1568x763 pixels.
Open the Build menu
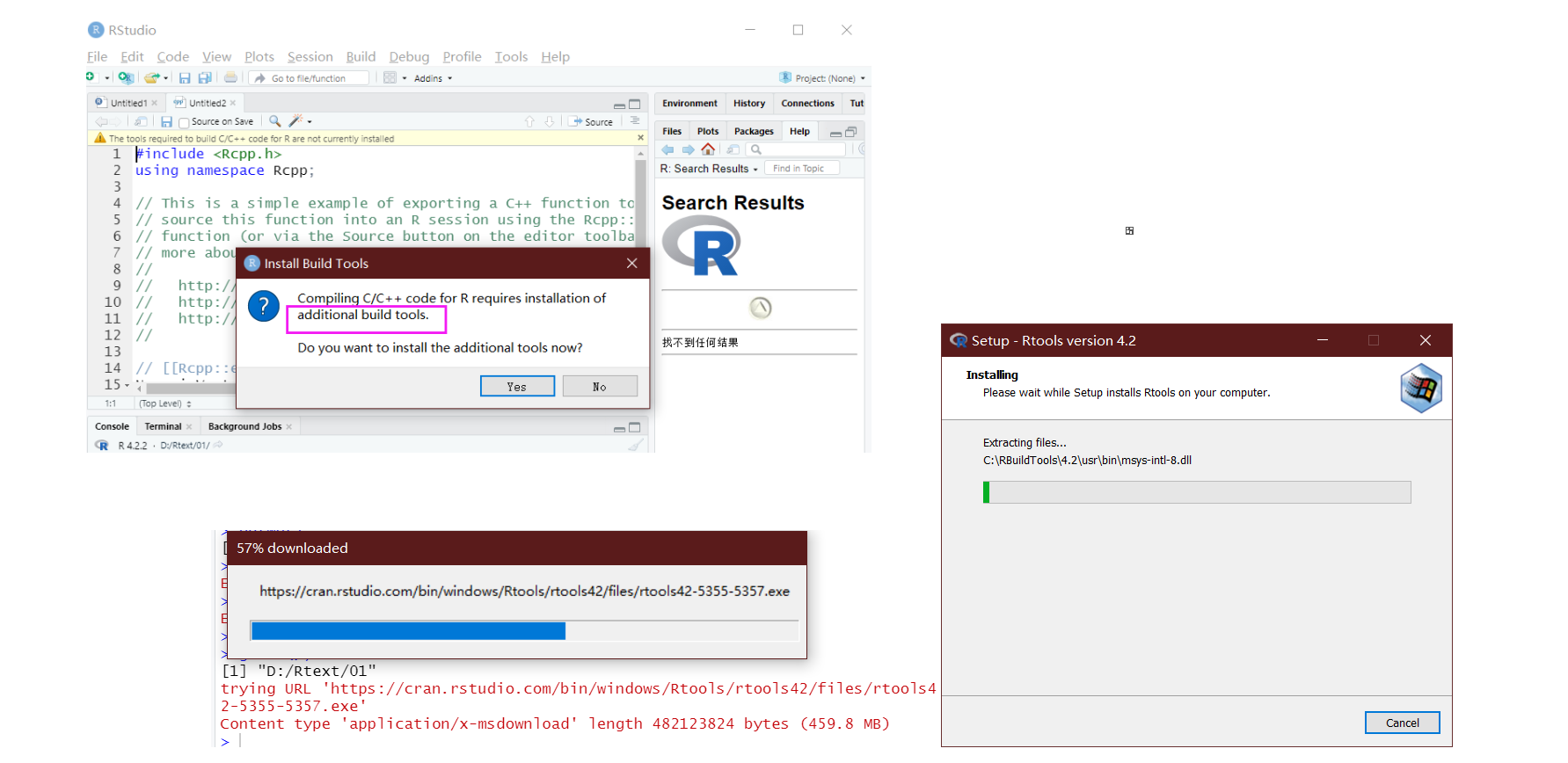tap(361, 56)
